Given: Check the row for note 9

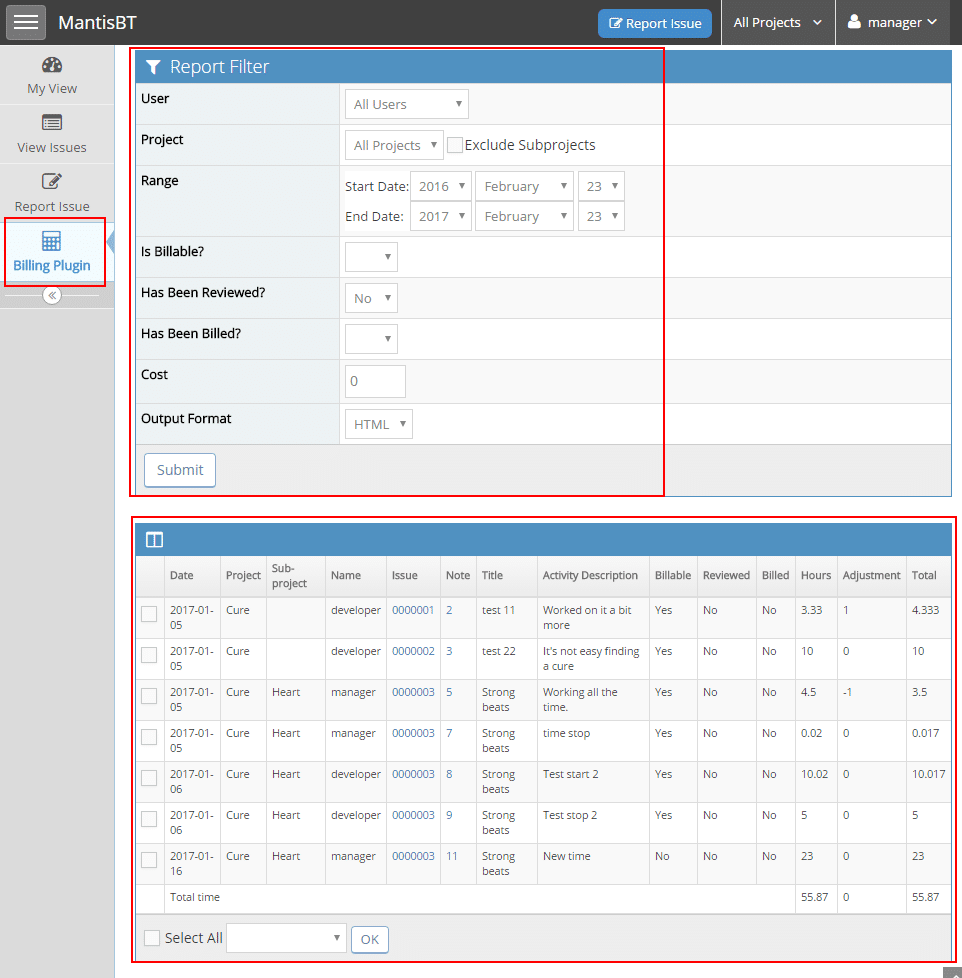Looking at the screenshot, I should [149, 819].
